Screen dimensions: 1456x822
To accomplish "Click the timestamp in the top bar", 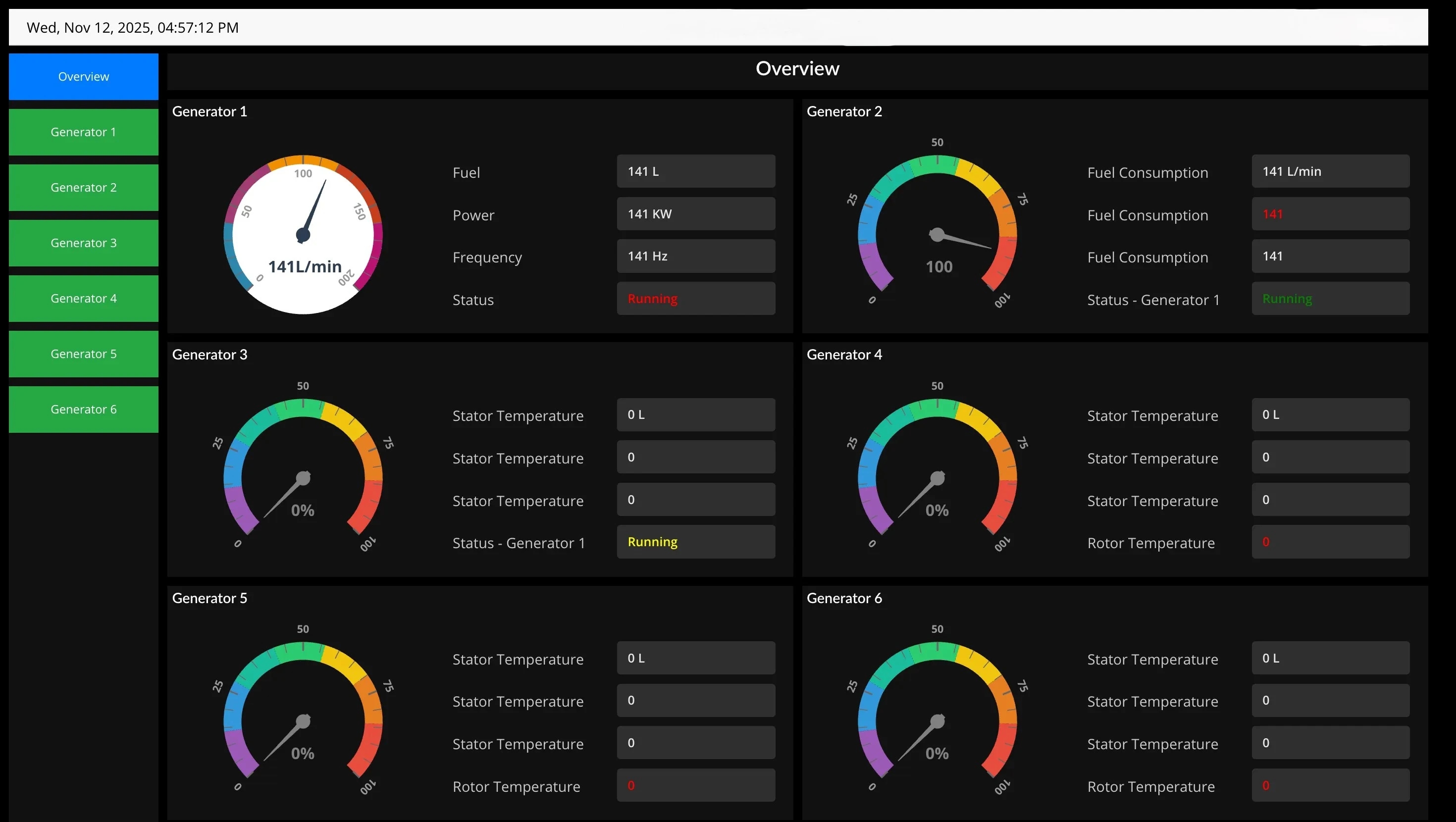I will click(132, 27).
